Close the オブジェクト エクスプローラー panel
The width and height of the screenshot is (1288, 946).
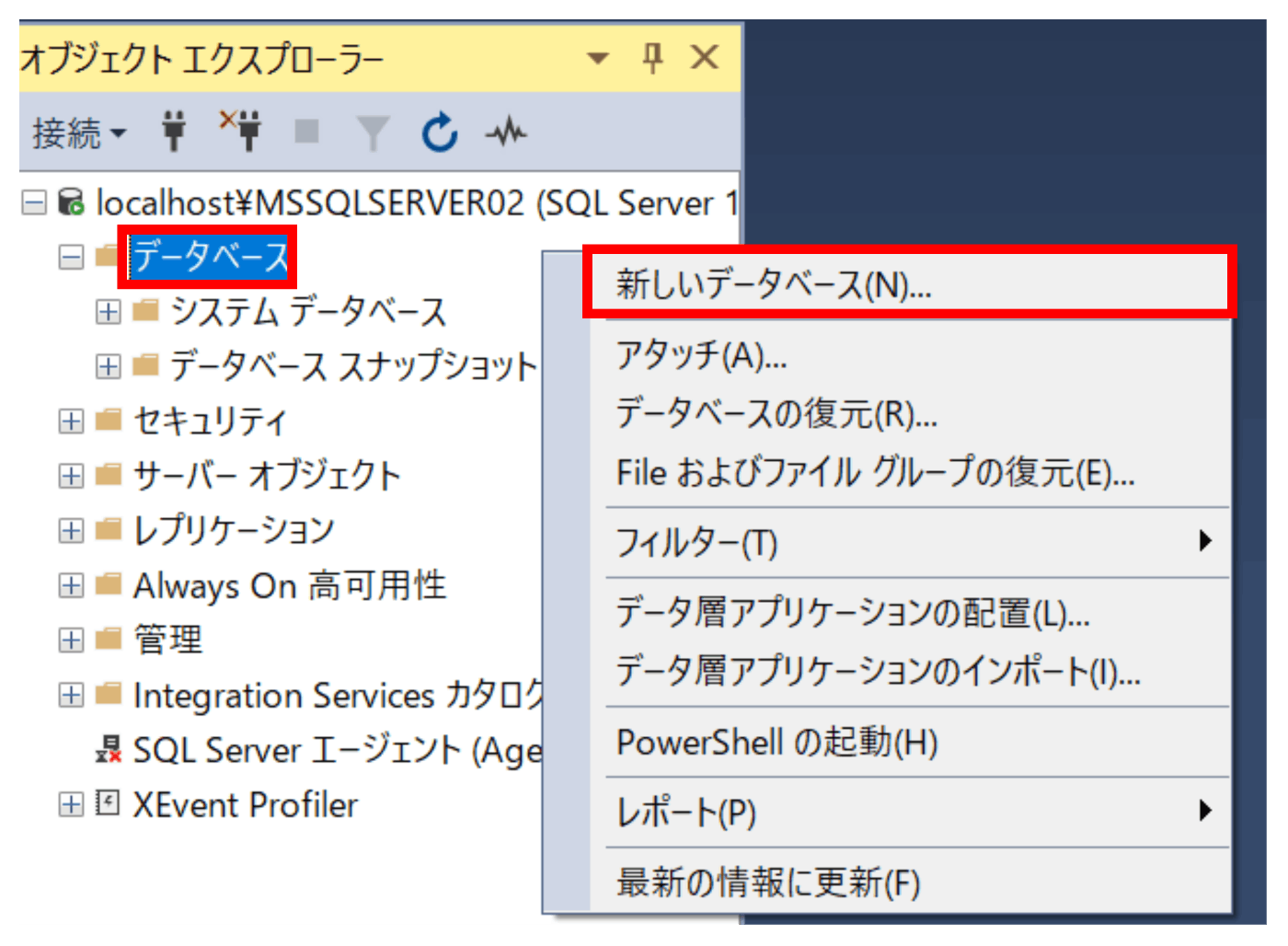pyautogui.click(x=705, y=57)
